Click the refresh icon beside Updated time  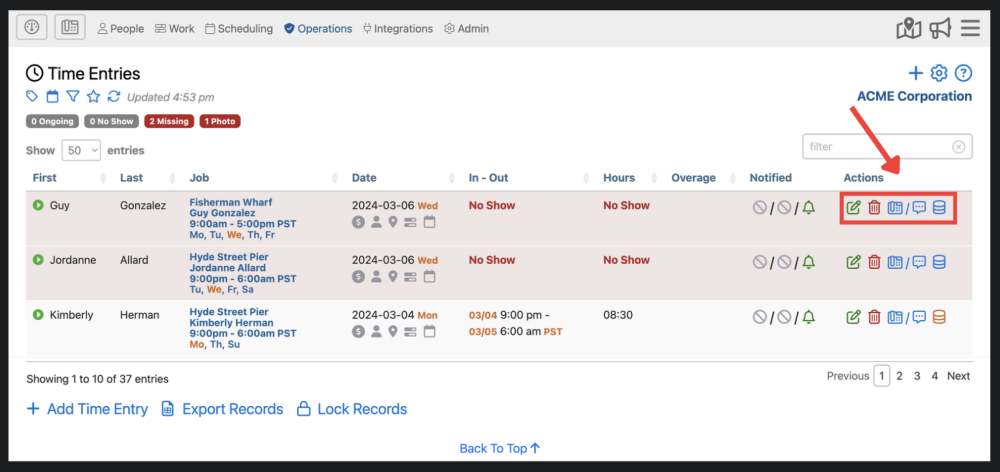(114, 97)
